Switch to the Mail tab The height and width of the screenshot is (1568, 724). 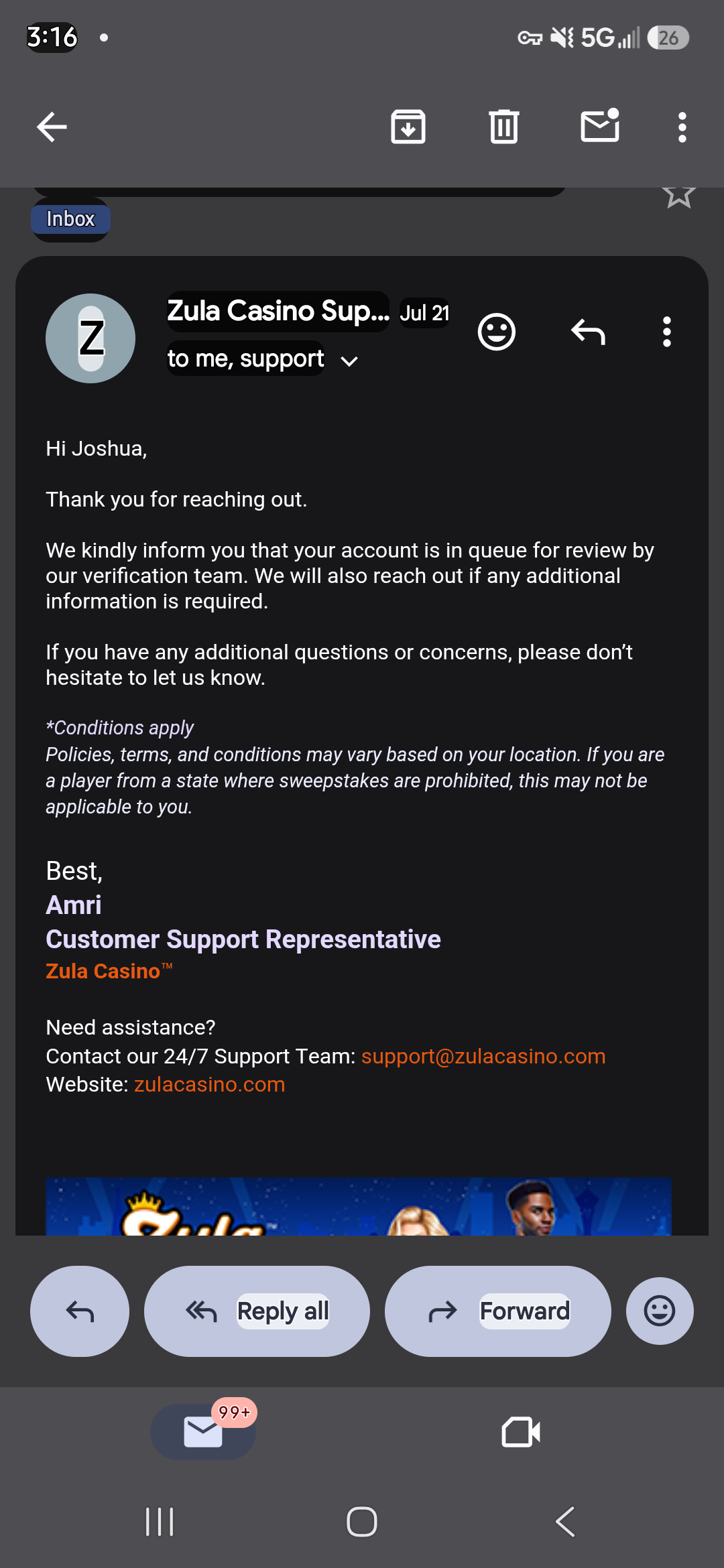(203, 1432)
